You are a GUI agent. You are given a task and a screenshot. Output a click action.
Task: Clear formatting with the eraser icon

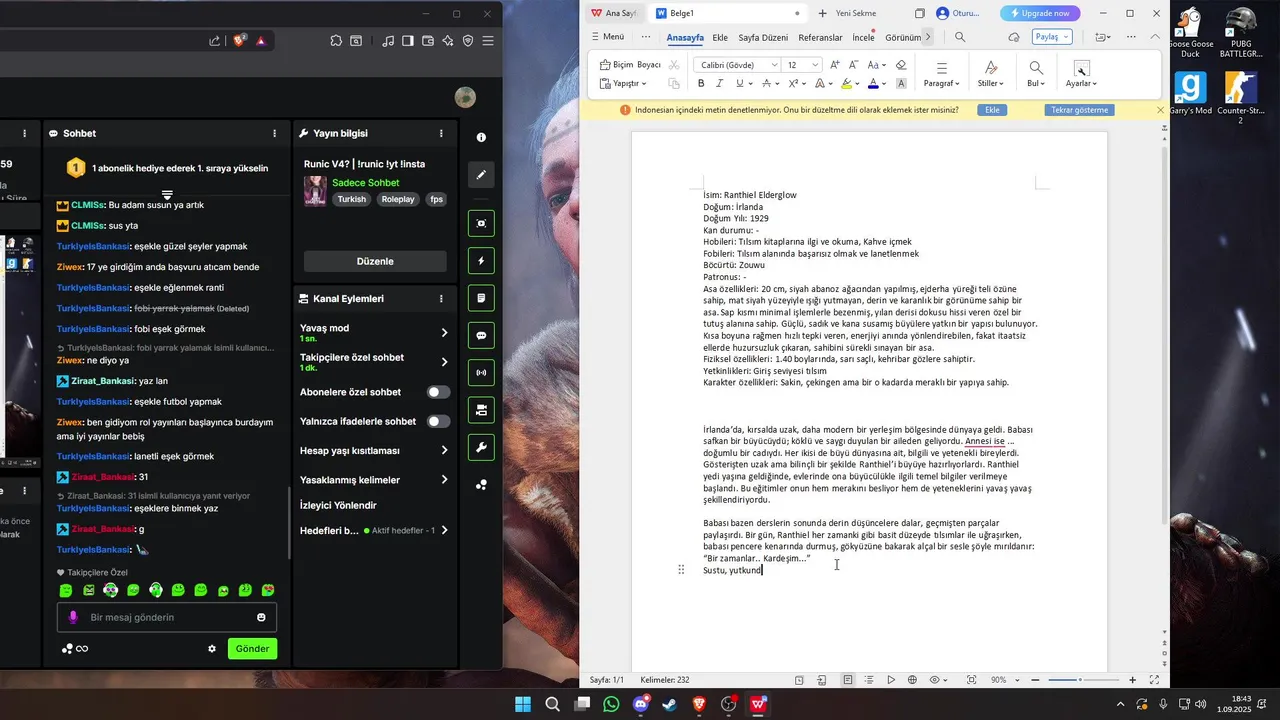pyautogui.click(x=901, y=65)
